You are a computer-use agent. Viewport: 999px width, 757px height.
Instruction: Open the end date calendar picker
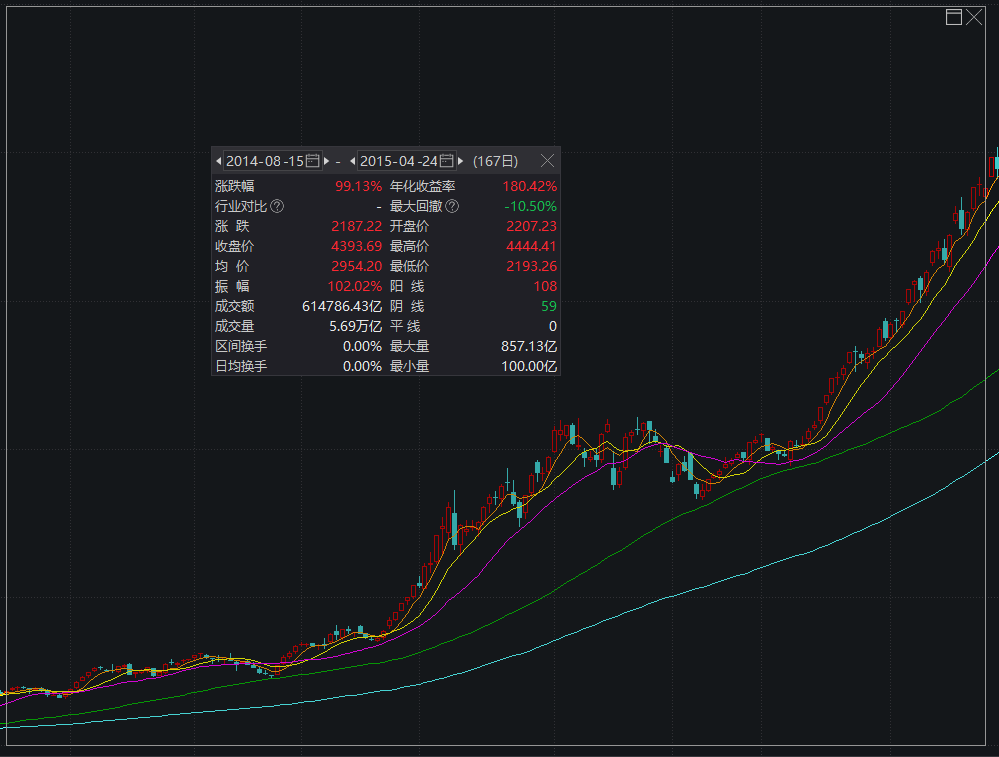447,161
